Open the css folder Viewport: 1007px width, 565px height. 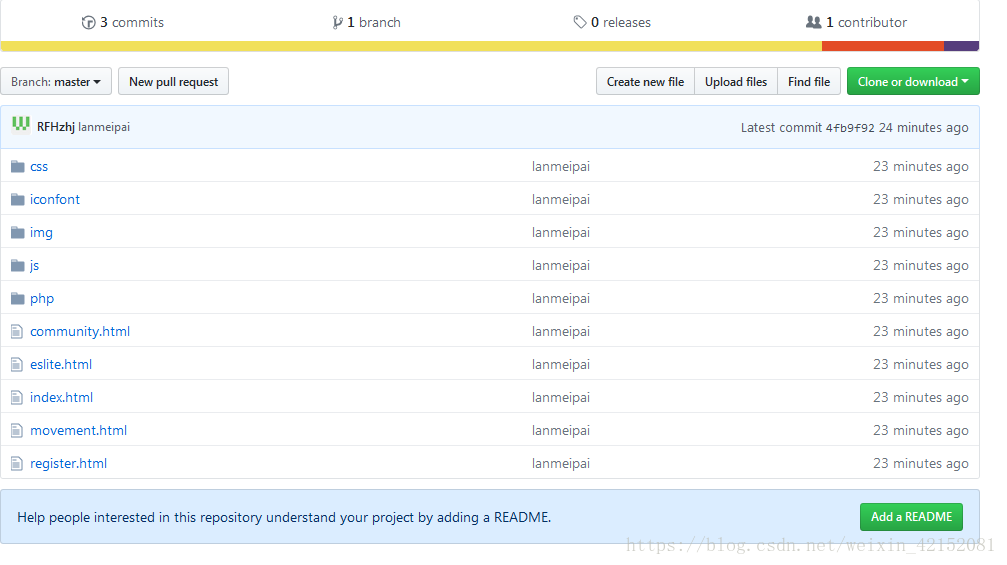pyautogui.click(x=39, y=166)
